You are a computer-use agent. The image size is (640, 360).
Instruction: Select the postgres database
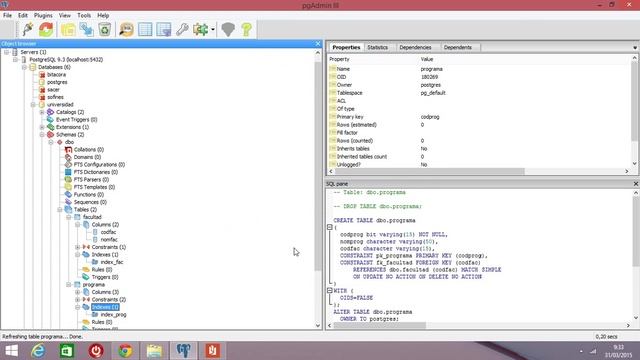point(57,82)
